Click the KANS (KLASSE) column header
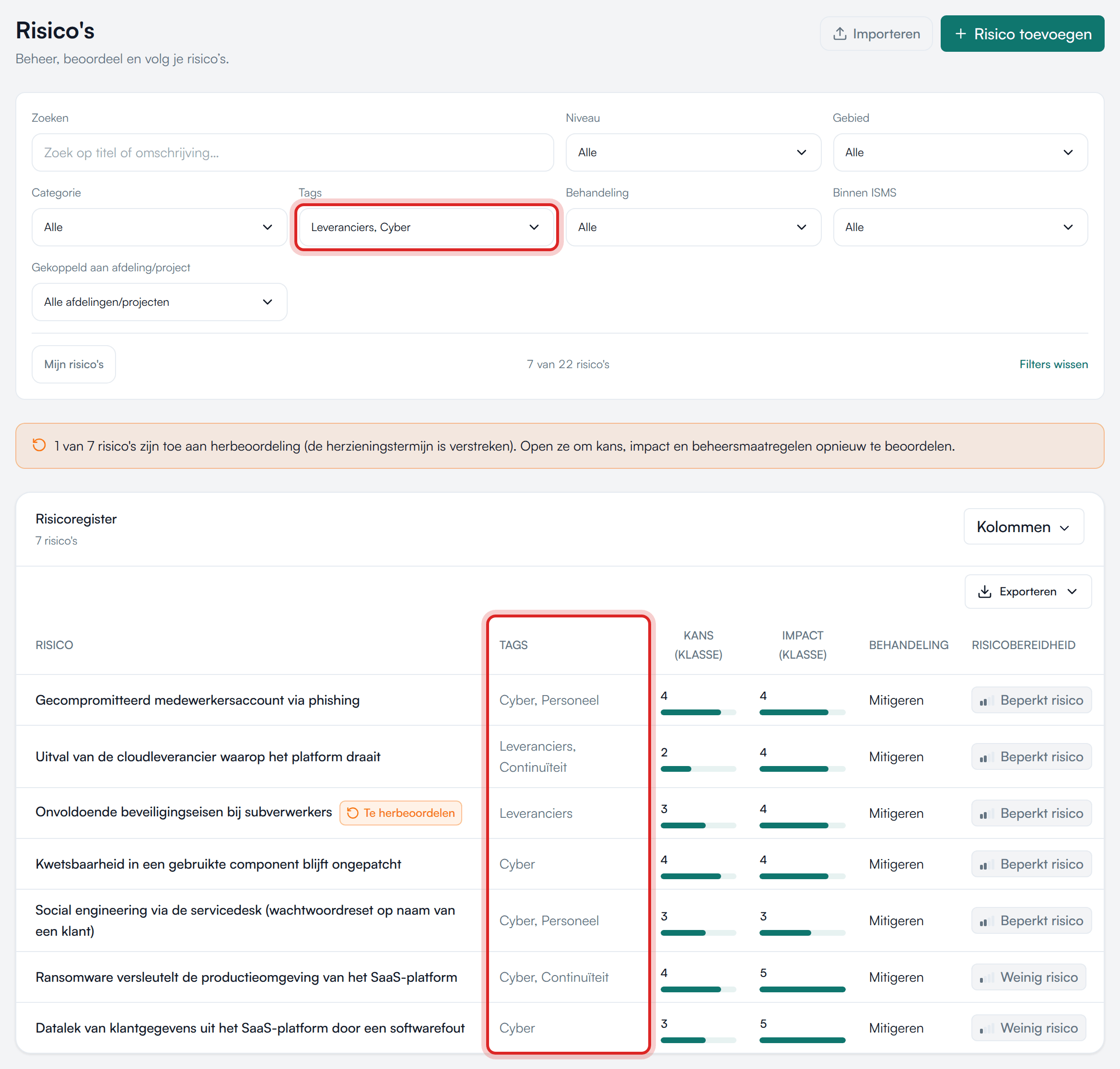The height and width of the screenshot is (1069, 1120). click(x=698, y=644)
